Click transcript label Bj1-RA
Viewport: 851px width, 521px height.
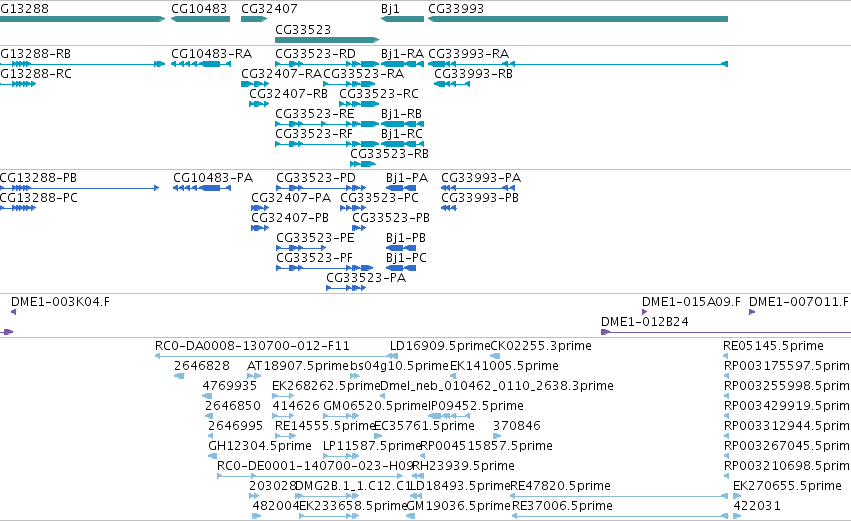(402, 54)
